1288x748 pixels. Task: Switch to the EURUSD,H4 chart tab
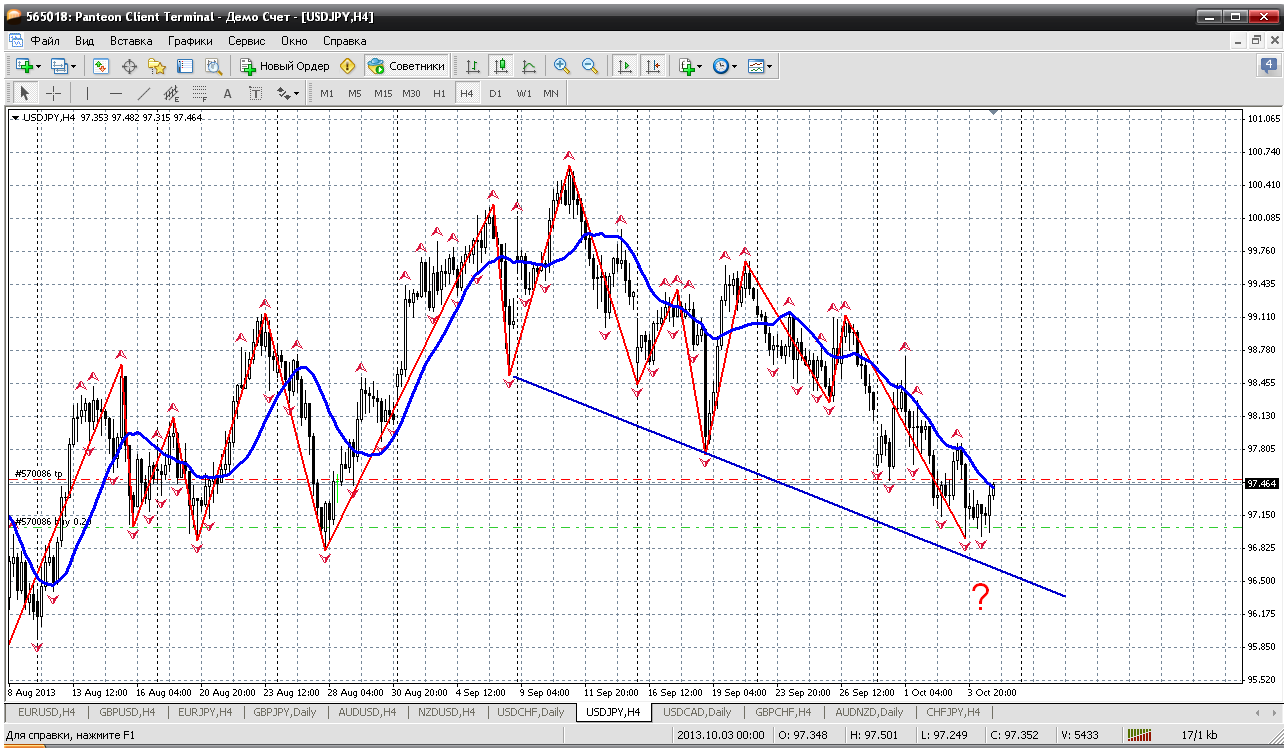click(45, 712)
